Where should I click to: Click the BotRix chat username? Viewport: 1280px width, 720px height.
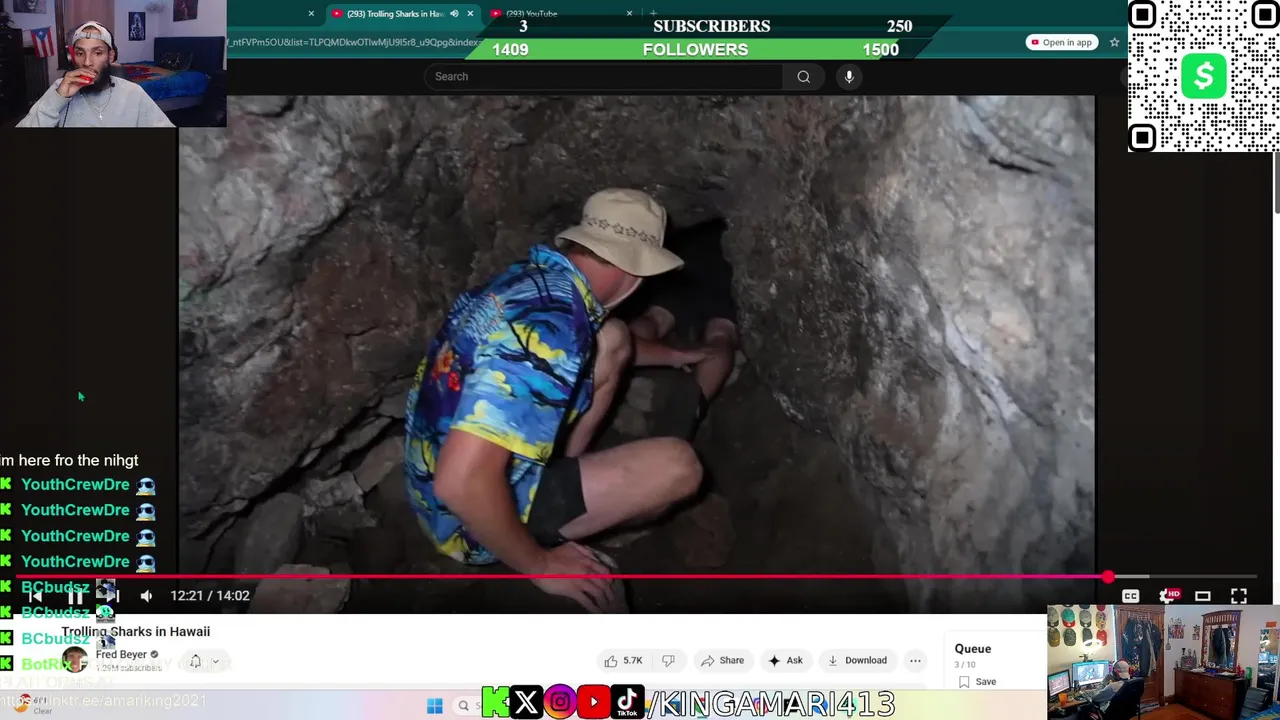[x=46, y=664]
